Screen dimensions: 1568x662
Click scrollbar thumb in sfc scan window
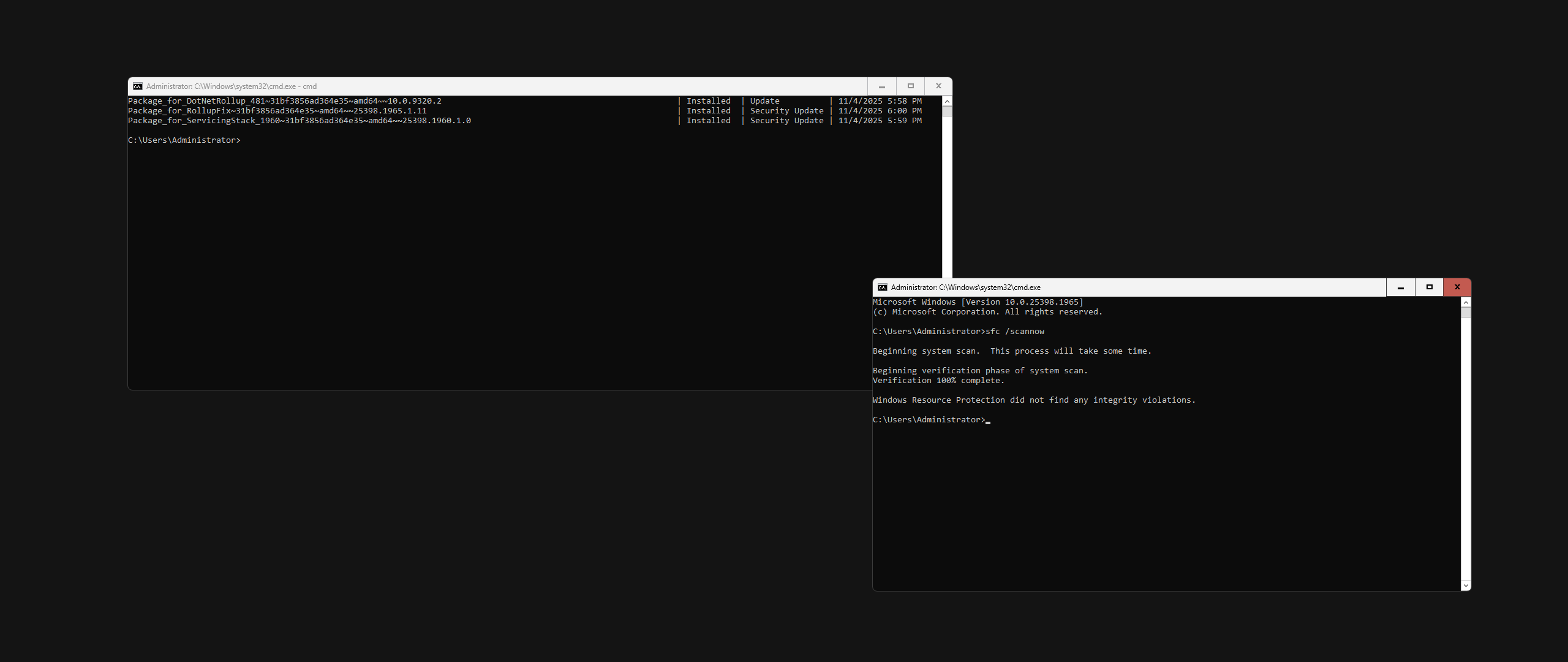(1466, 313)
